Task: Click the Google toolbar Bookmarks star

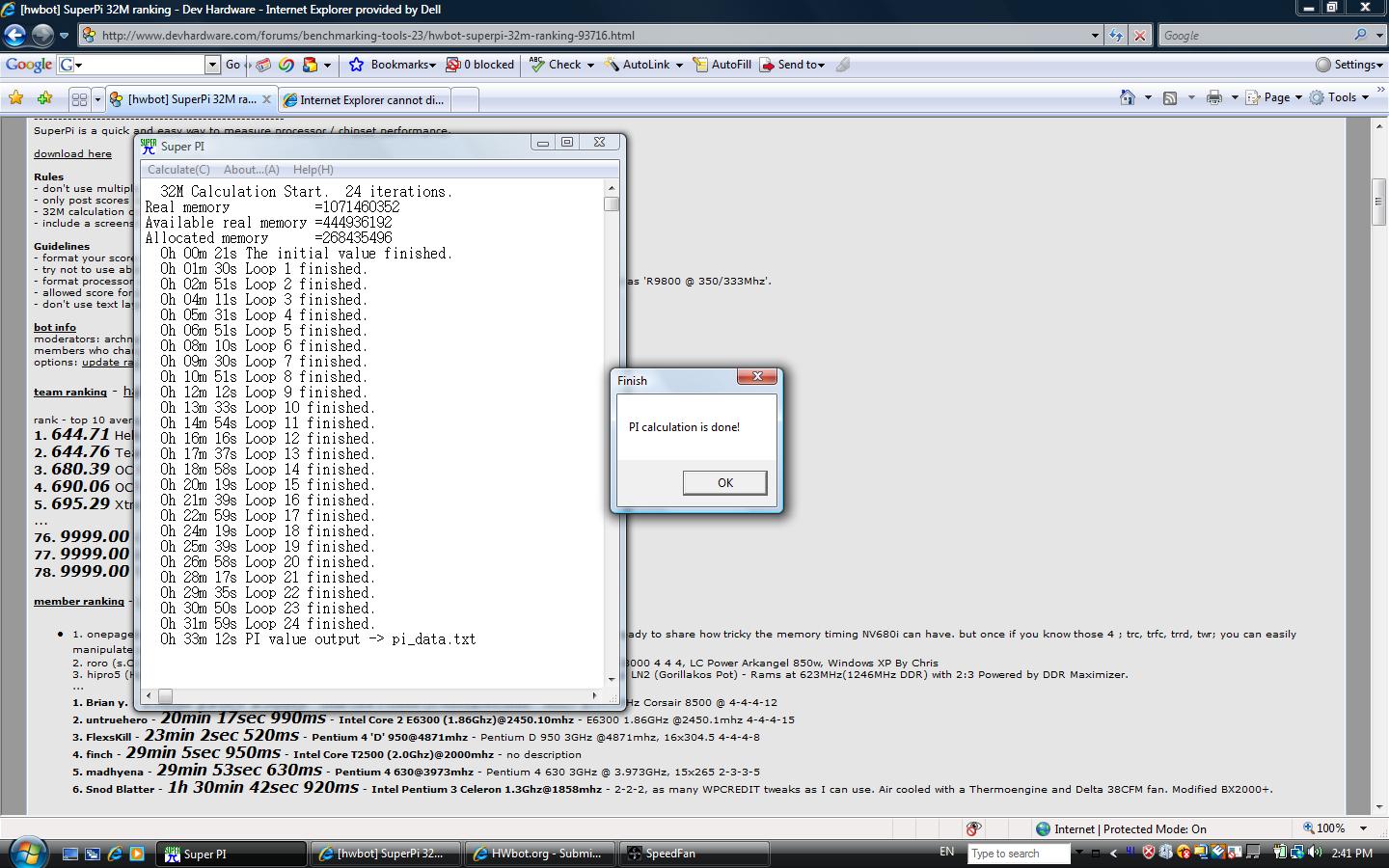Action: [356, 65]
